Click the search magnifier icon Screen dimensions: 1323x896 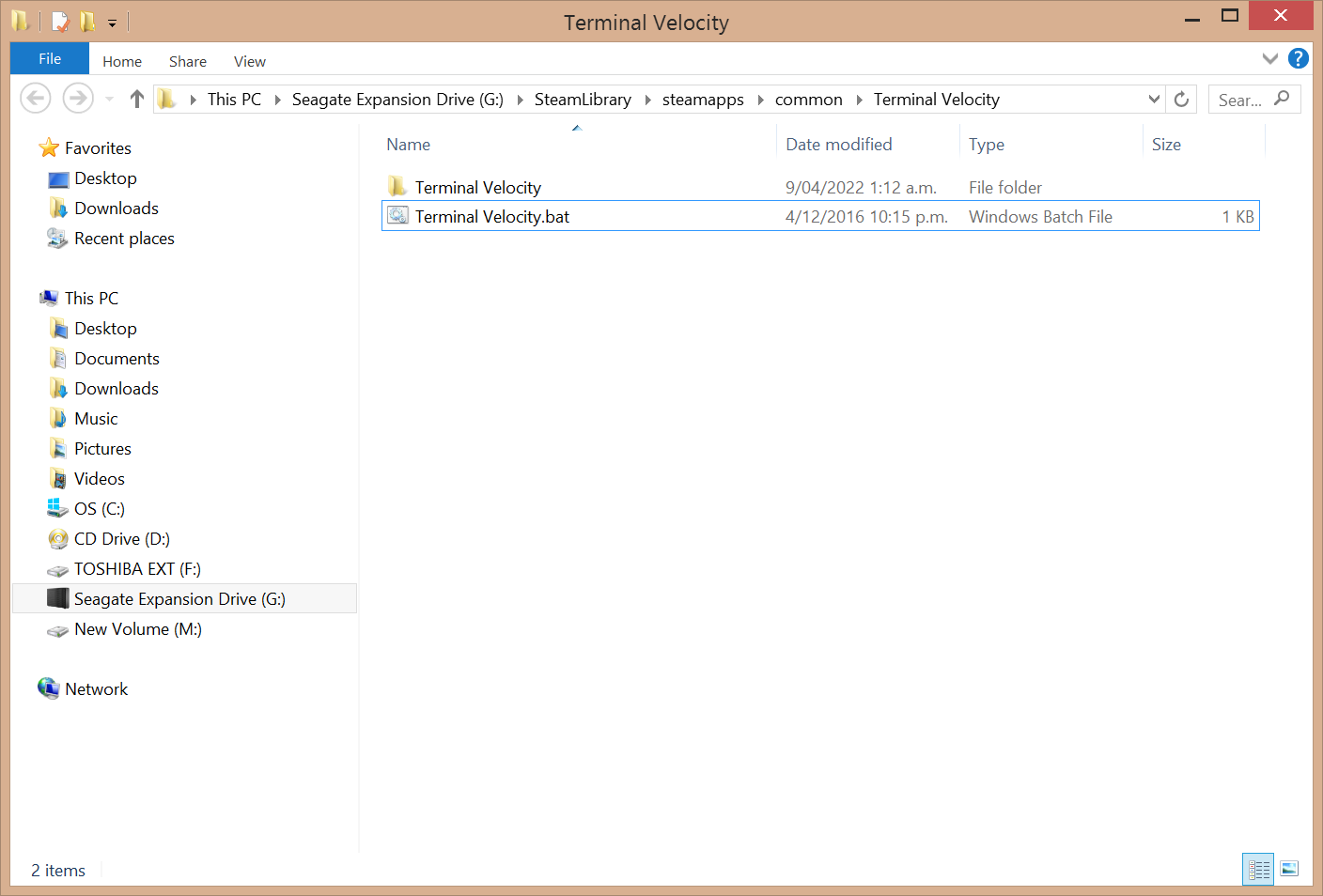click(x=1282, y=98)
